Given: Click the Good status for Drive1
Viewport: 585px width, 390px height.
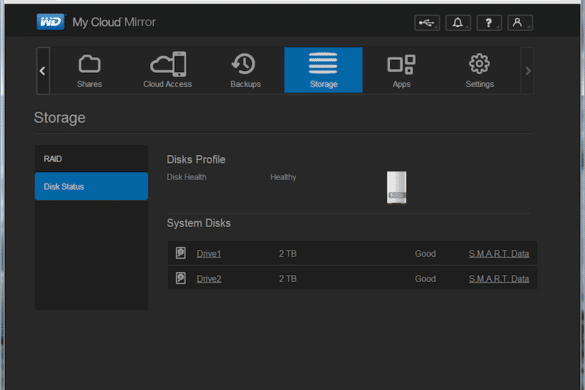Looking at the screenshot, I should coord(425,254).
